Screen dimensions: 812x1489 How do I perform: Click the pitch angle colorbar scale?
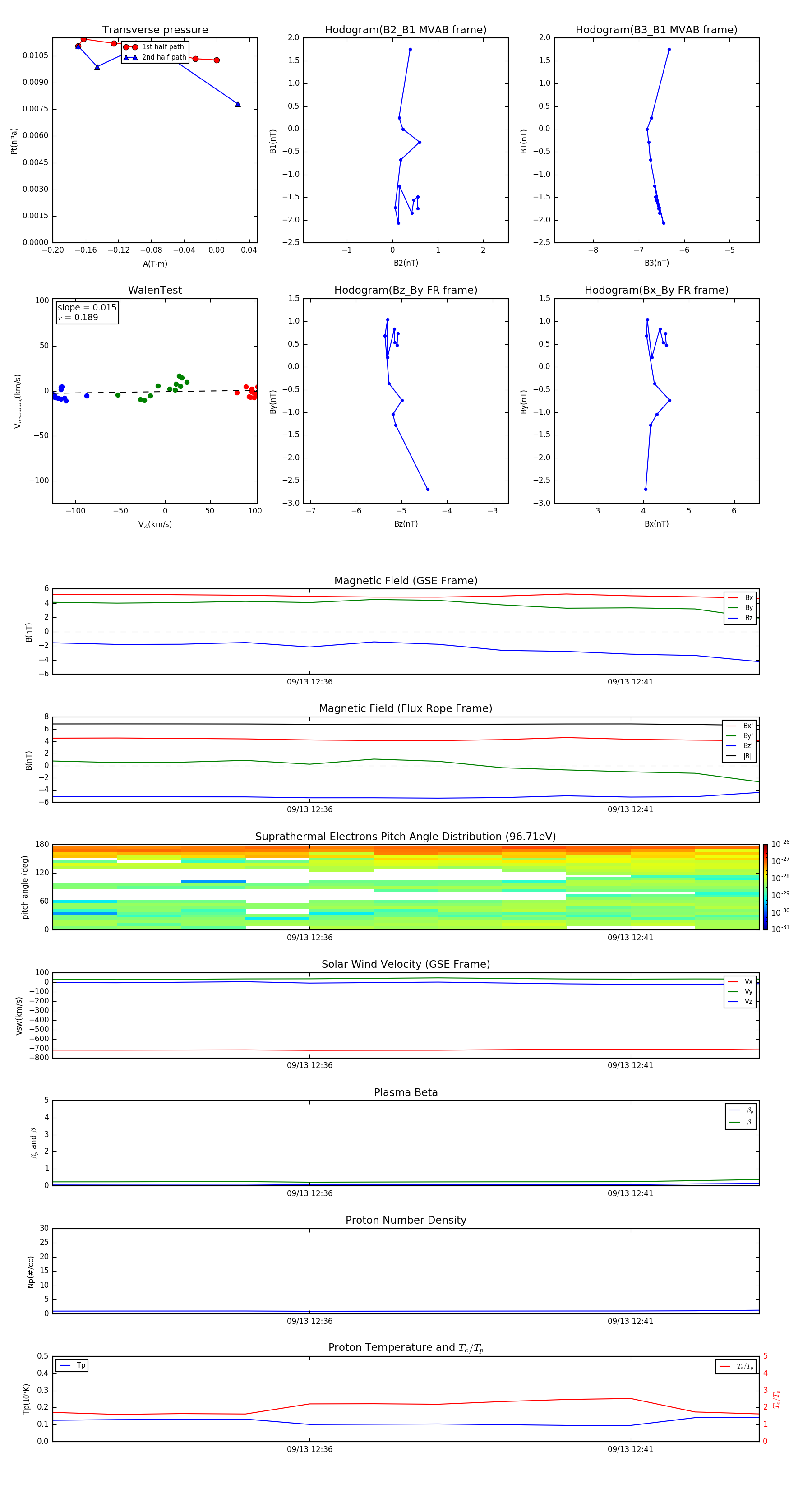765,887
